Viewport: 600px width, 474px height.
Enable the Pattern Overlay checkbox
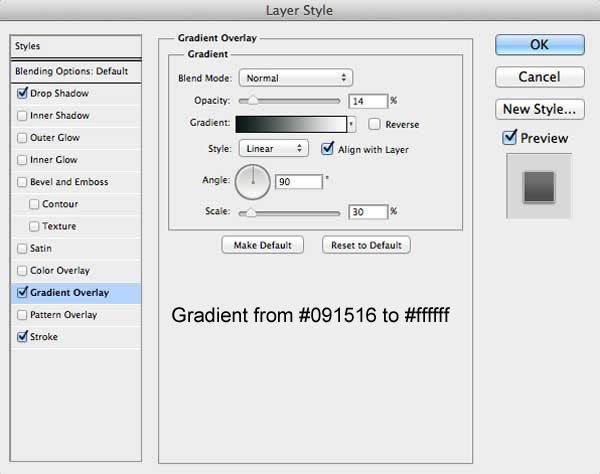(22, 315)
